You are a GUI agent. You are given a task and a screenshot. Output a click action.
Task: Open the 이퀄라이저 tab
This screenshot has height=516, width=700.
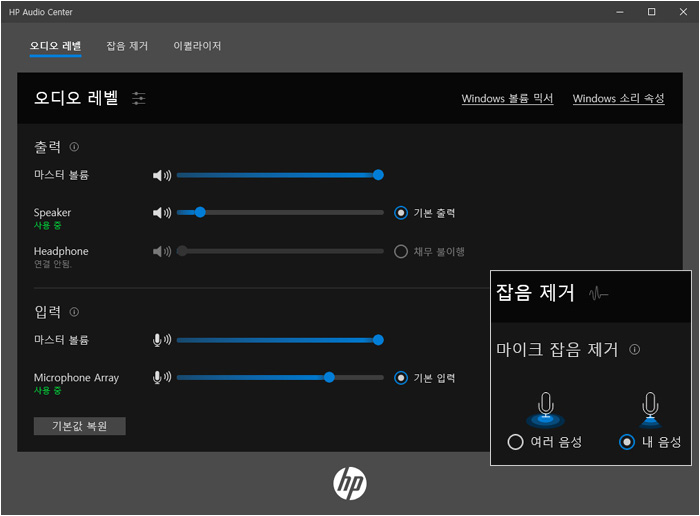coord(197,46)
